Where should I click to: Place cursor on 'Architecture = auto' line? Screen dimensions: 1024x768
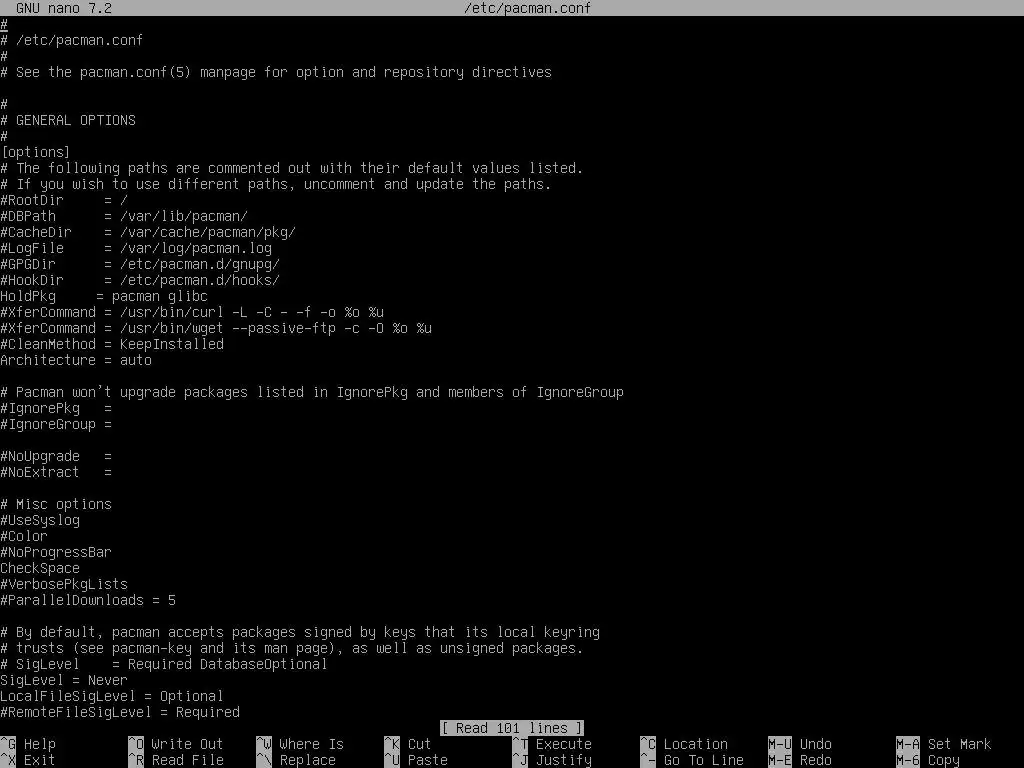(x=76, y=360)
